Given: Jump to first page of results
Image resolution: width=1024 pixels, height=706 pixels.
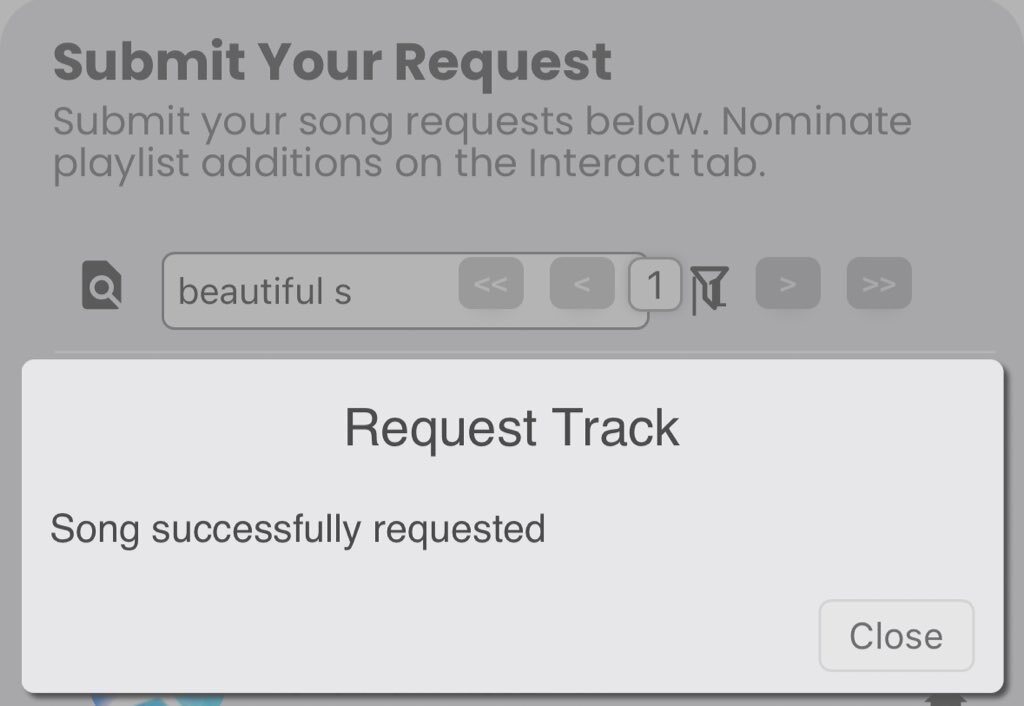Looking at the screenshot, I should pos(490,284).
